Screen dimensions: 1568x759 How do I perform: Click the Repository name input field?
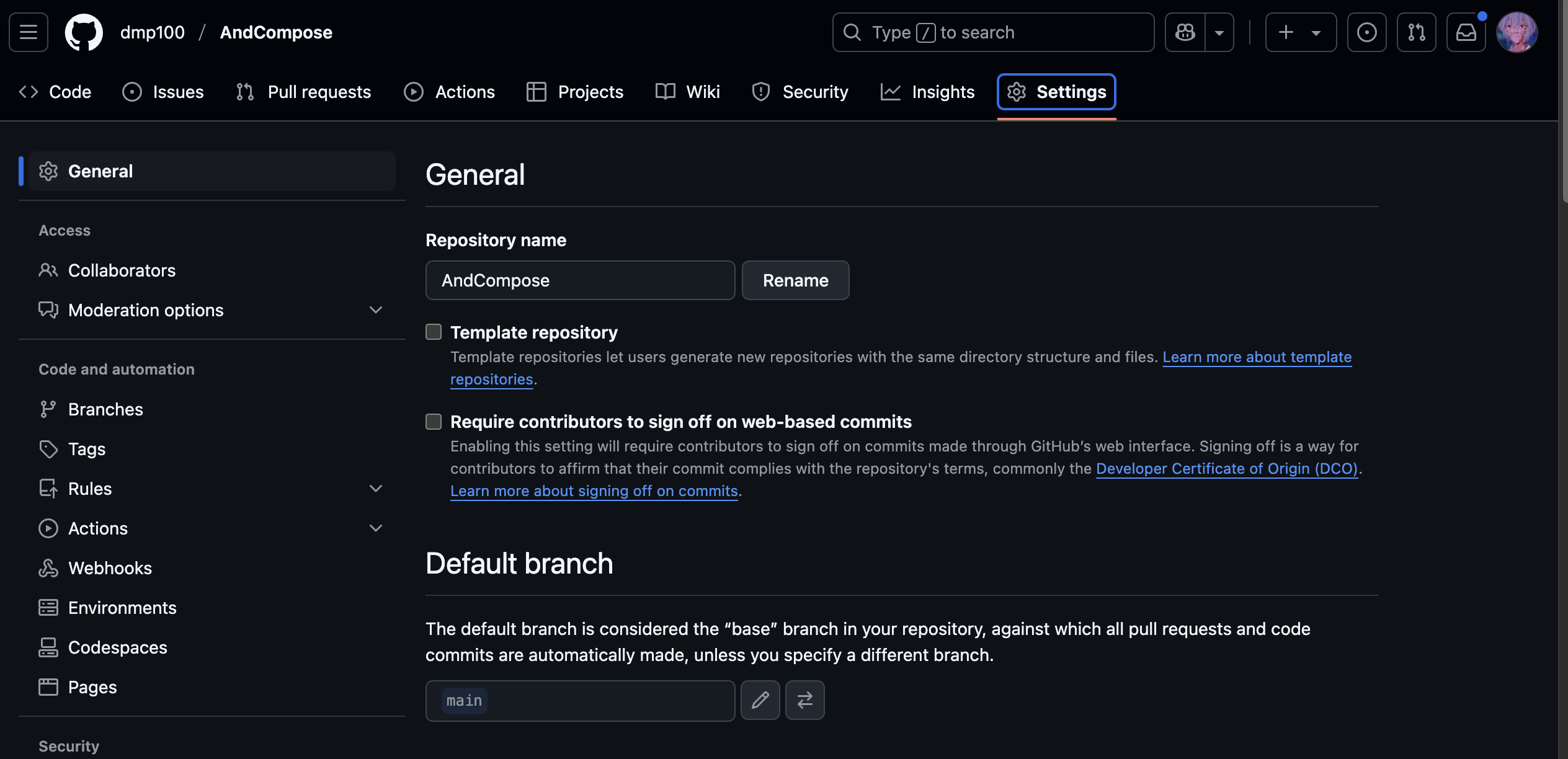point(580,280)
